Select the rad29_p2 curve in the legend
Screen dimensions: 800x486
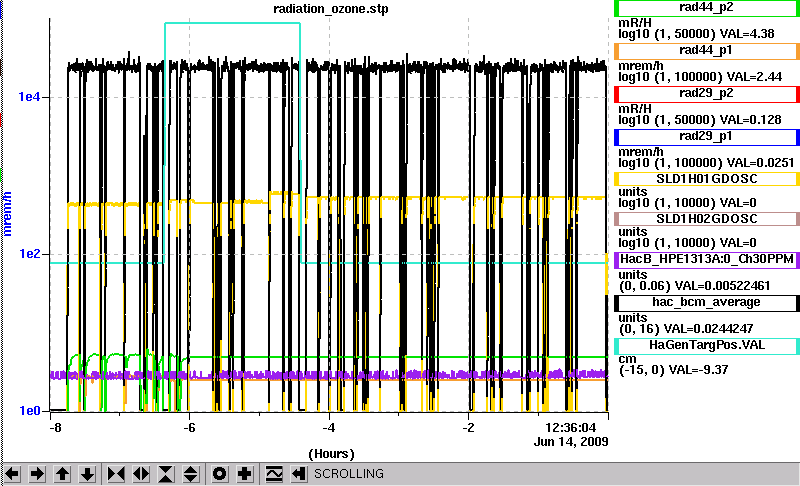(707, 94)
